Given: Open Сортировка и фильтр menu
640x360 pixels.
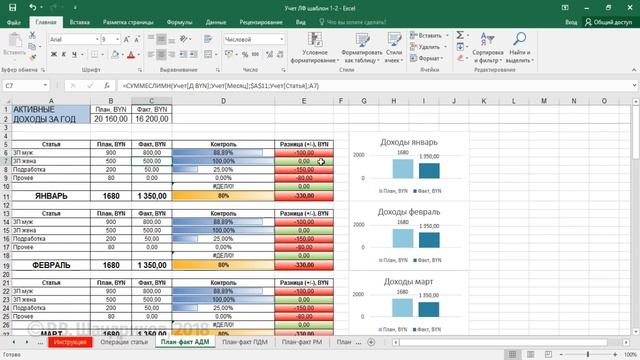Looking at the screenshot, I should click(487, 48).
